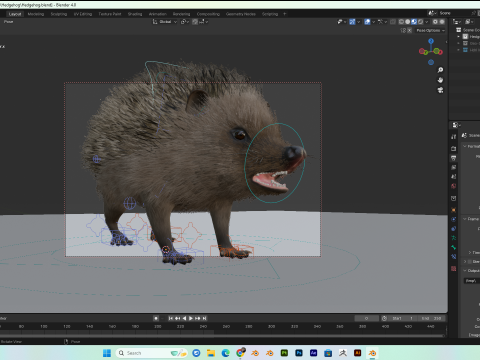The width and height of the screenshot is (480, 360).
Task: Click the hand pan view icon
Action: 440,80
